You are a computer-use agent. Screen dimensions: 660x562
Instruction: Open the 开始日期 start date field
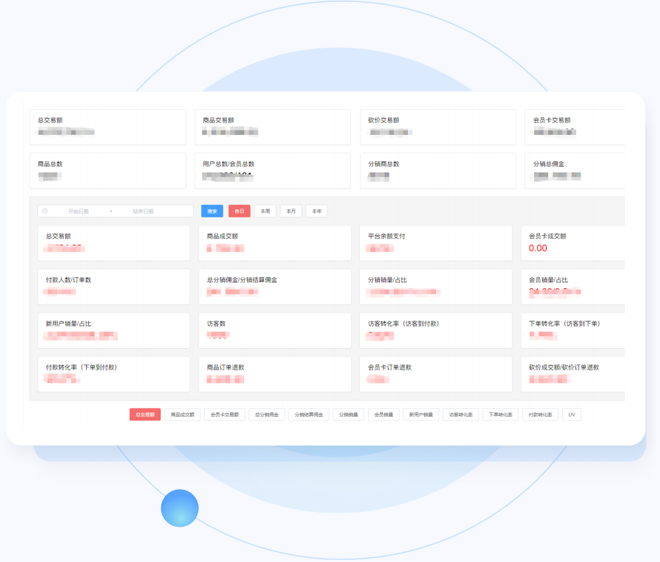pos(78,211)
